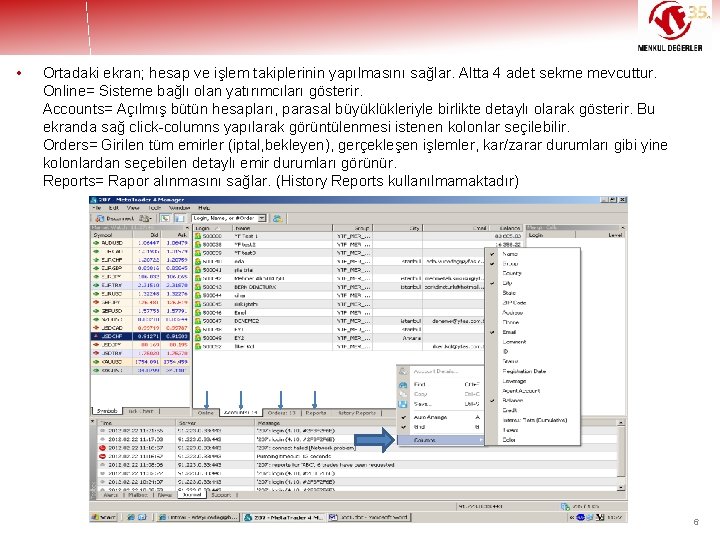The width and height of the screenshot is (720, 540).
Task: Click the journal scrollbar up arrow
Action: pos(621,422)
